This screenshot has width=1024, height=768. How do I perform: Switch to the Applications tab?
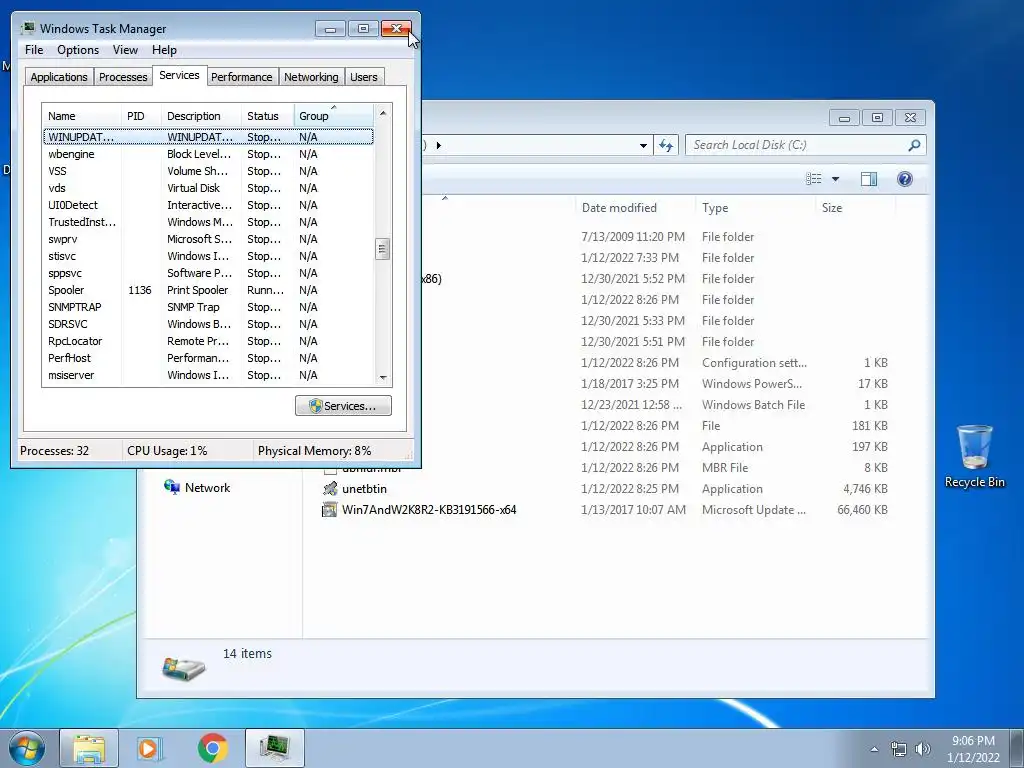coord(59,77)
